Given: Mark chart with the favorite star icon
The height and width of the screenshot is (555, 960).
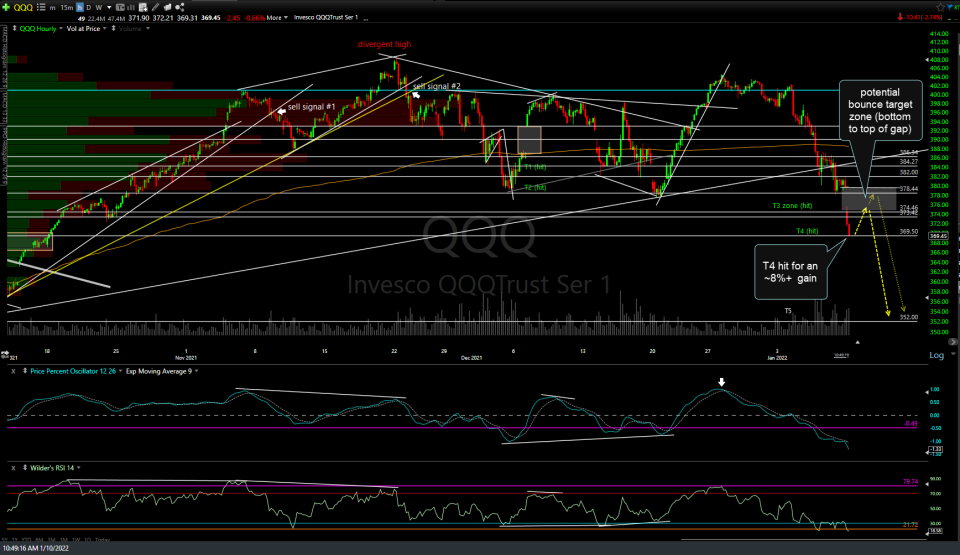Looking at the screenshot, I should 940,7.
